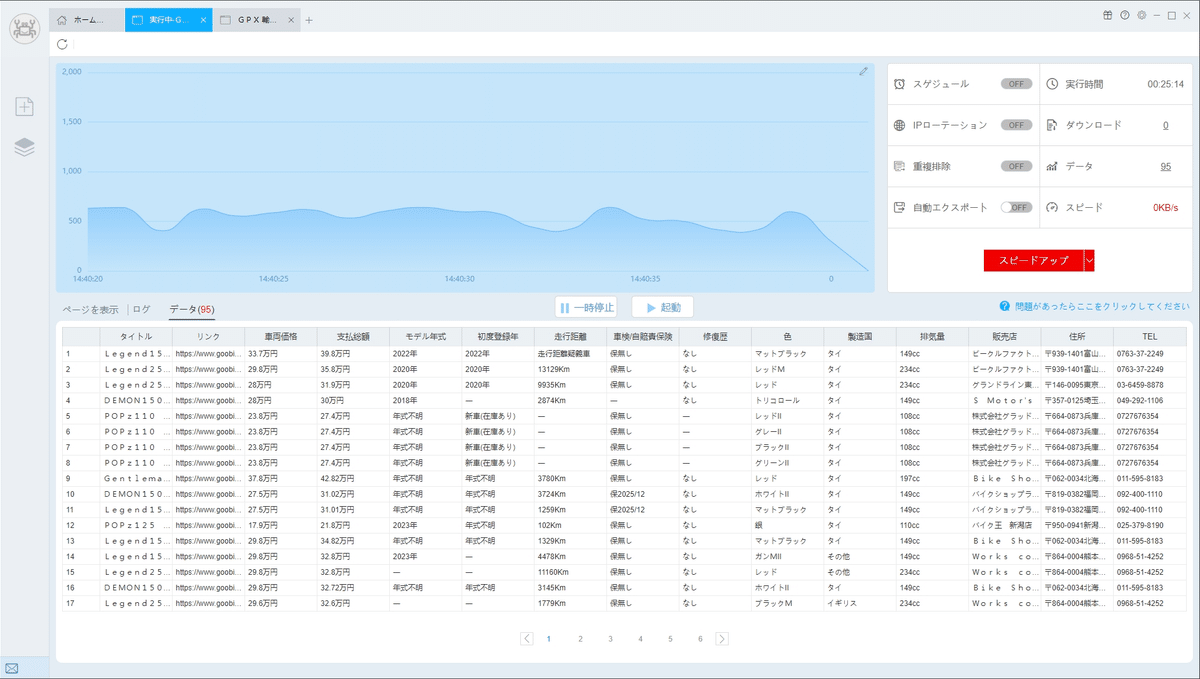1200x679 pixels.
Task: Go to next page arrow in pagination
Action: (x=722, y=638)
